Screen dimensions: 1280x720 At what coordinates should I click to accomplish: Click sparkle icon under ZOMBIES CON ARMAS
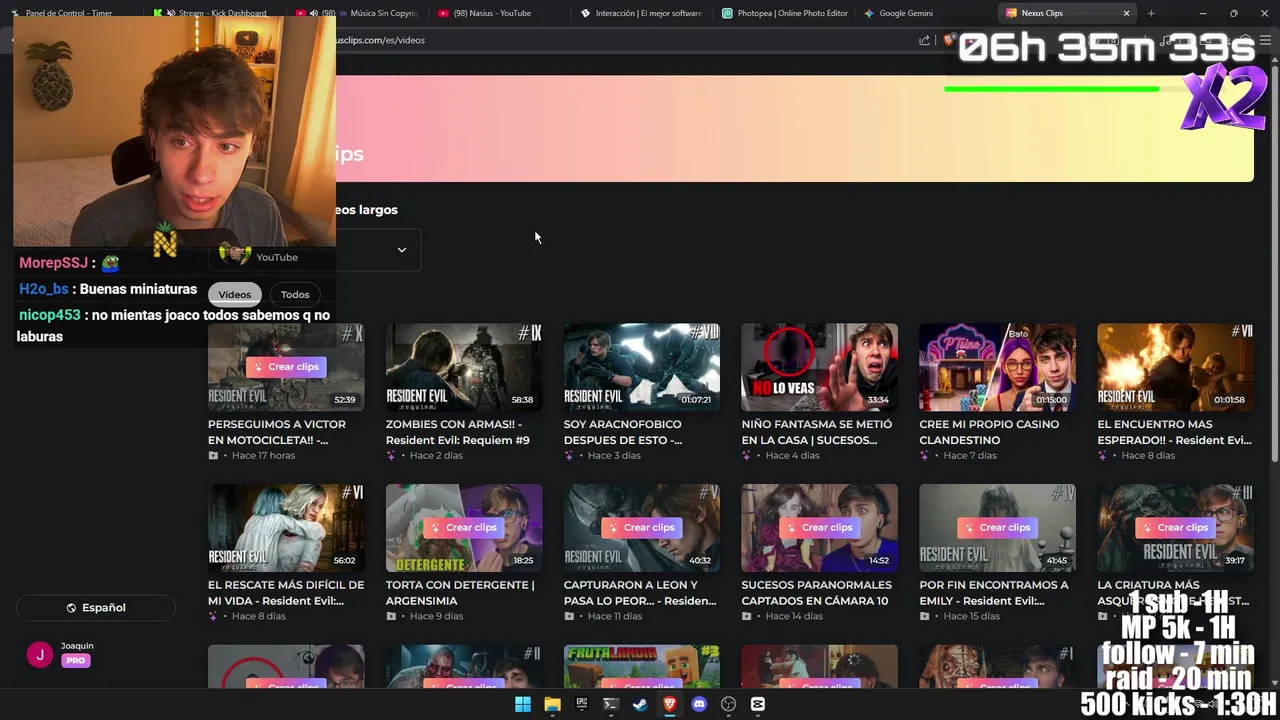(x=391, y=456)
